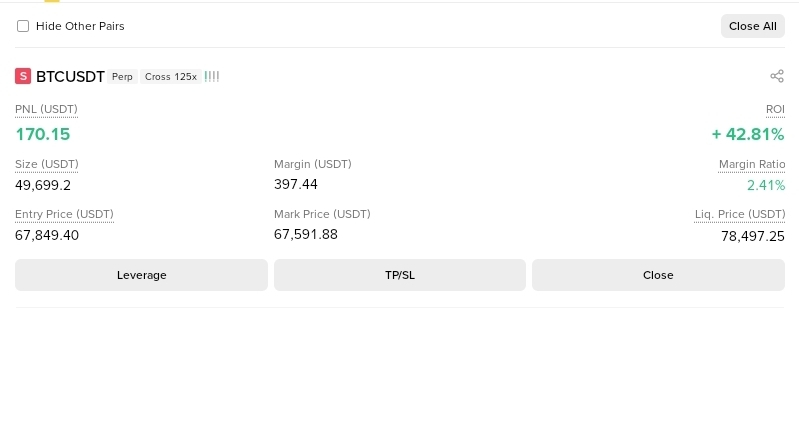
Task: Click the share icon for the BTCUSDT position
Action: coord(777,76)
